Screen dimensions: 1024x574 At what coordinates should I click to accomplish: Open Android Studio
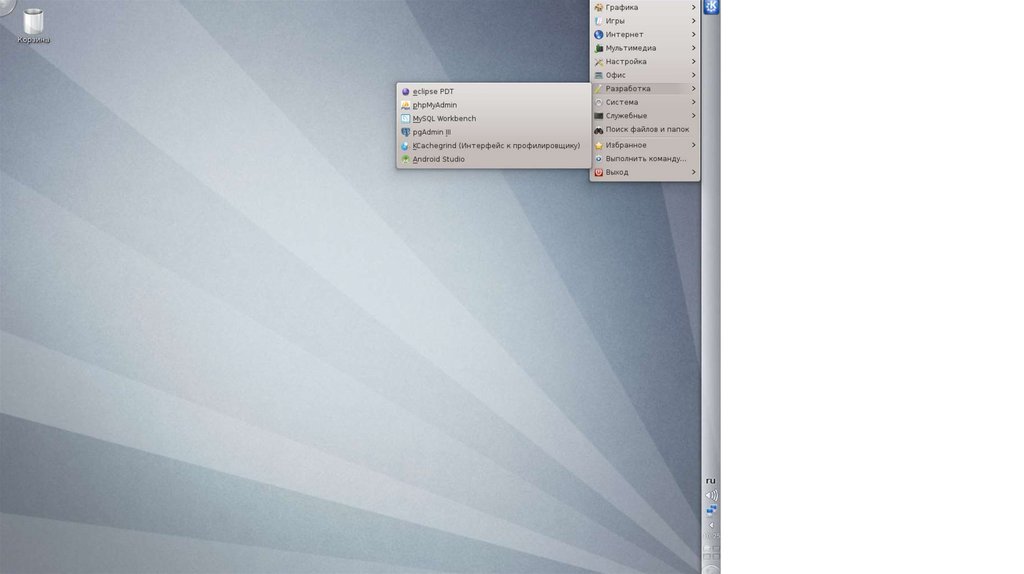pyautogui.click(x=438, y=159)
